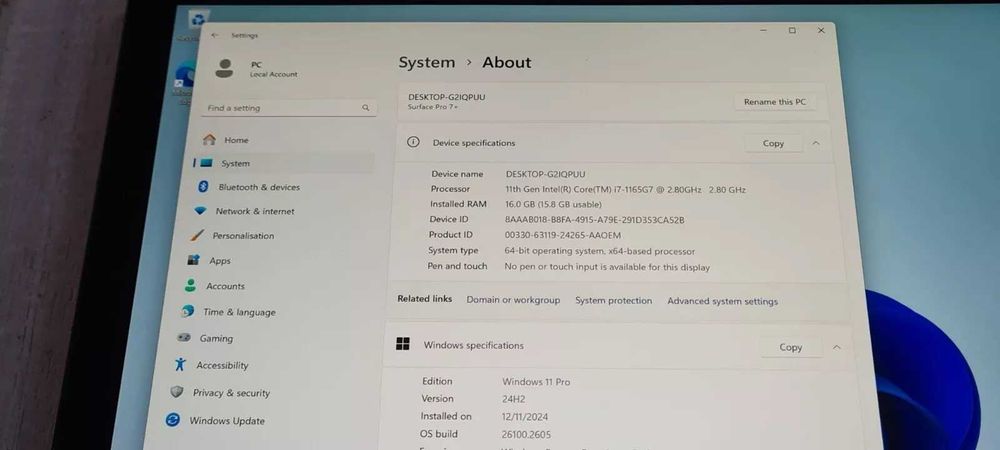Screen dimensions: 1000x450
Task: Click the Accounts person icon
Action: pos(190,286)
